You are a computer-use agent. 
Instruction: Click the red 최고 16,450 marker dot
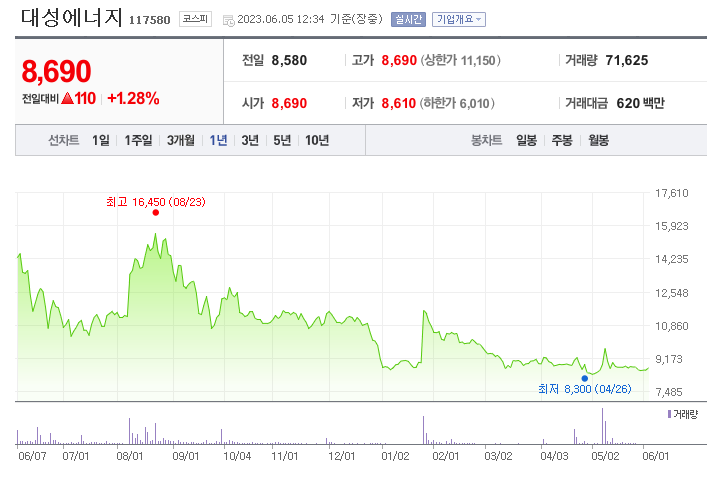[x=156, y=213]
